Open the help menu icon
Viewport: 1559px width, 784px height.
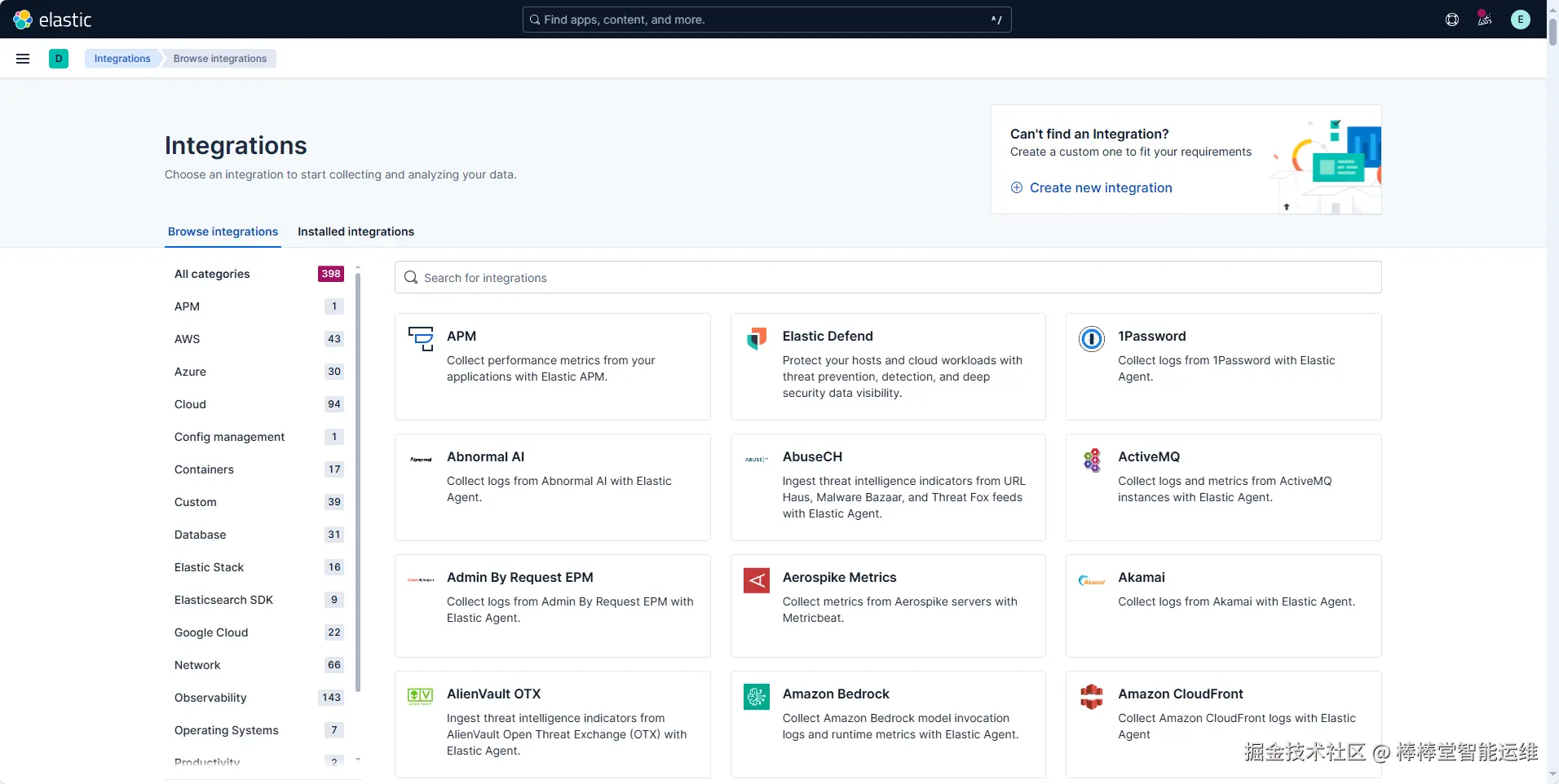tap(1452, 20)
